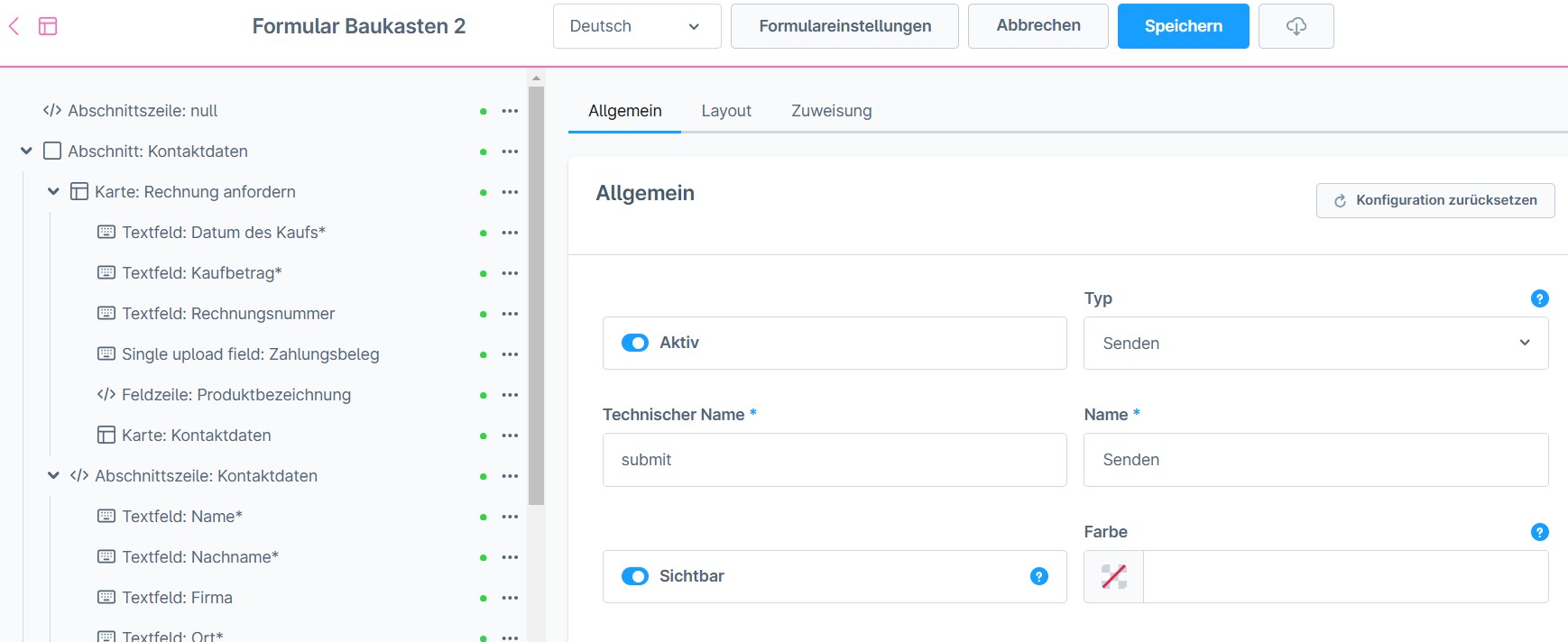Switch to the Layout tab

point(725,111)
